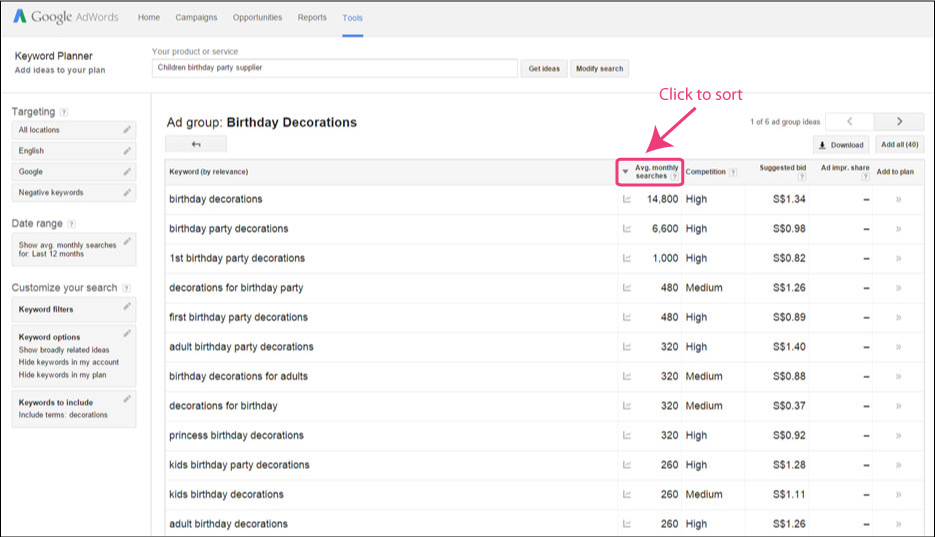Show trend chart for decorations for birthday party
The height and width of the screenshot is (537, 935).
[627, 288]
